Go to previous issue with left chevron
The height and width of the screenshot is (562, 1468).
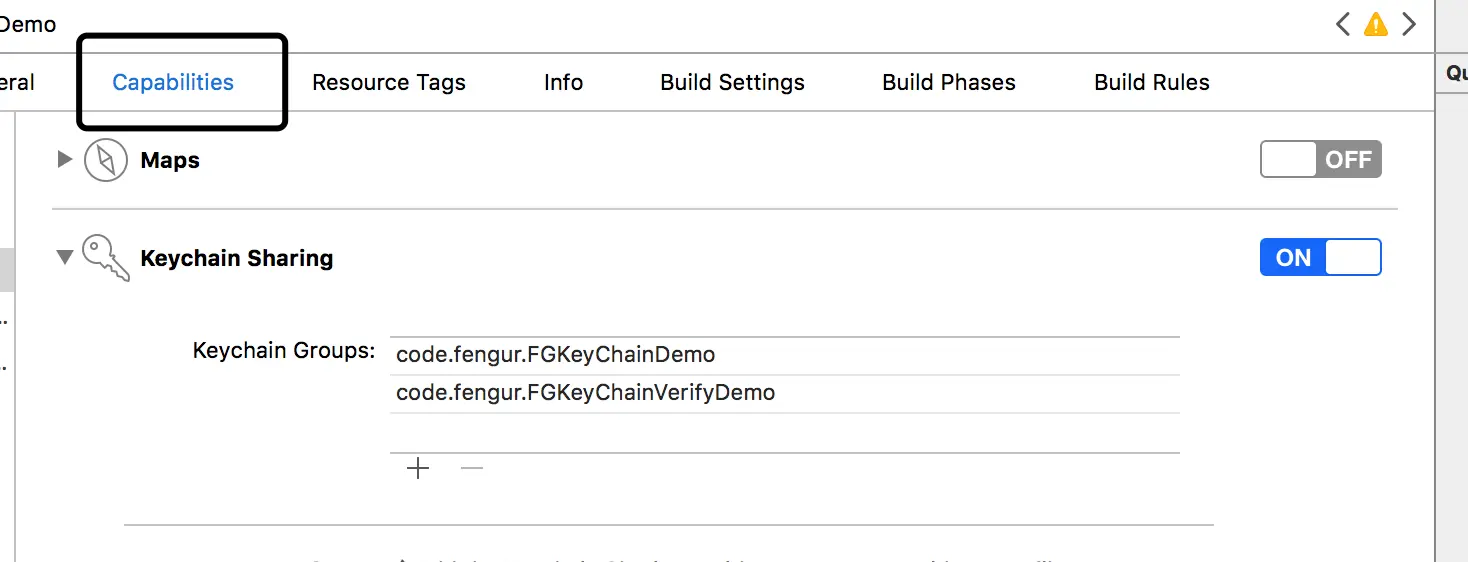click(x=1343, y=24)
